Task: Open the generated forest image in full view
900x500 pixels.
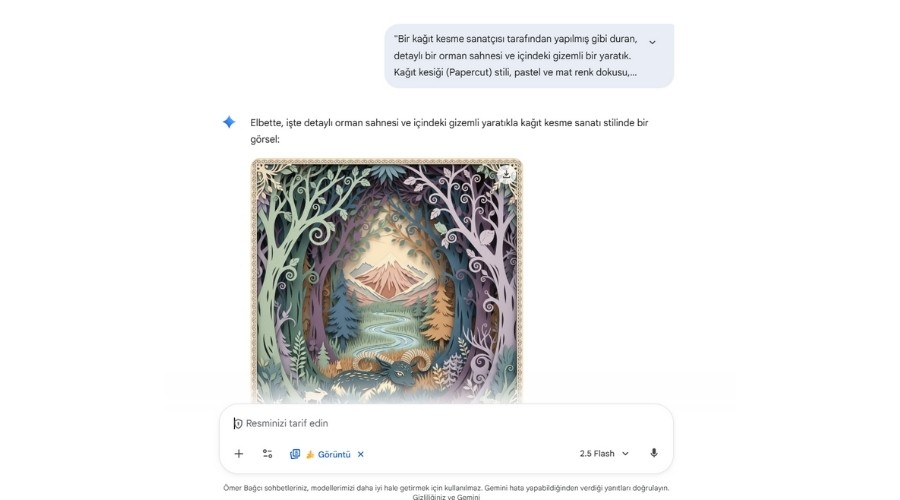Action: (387, 281)
